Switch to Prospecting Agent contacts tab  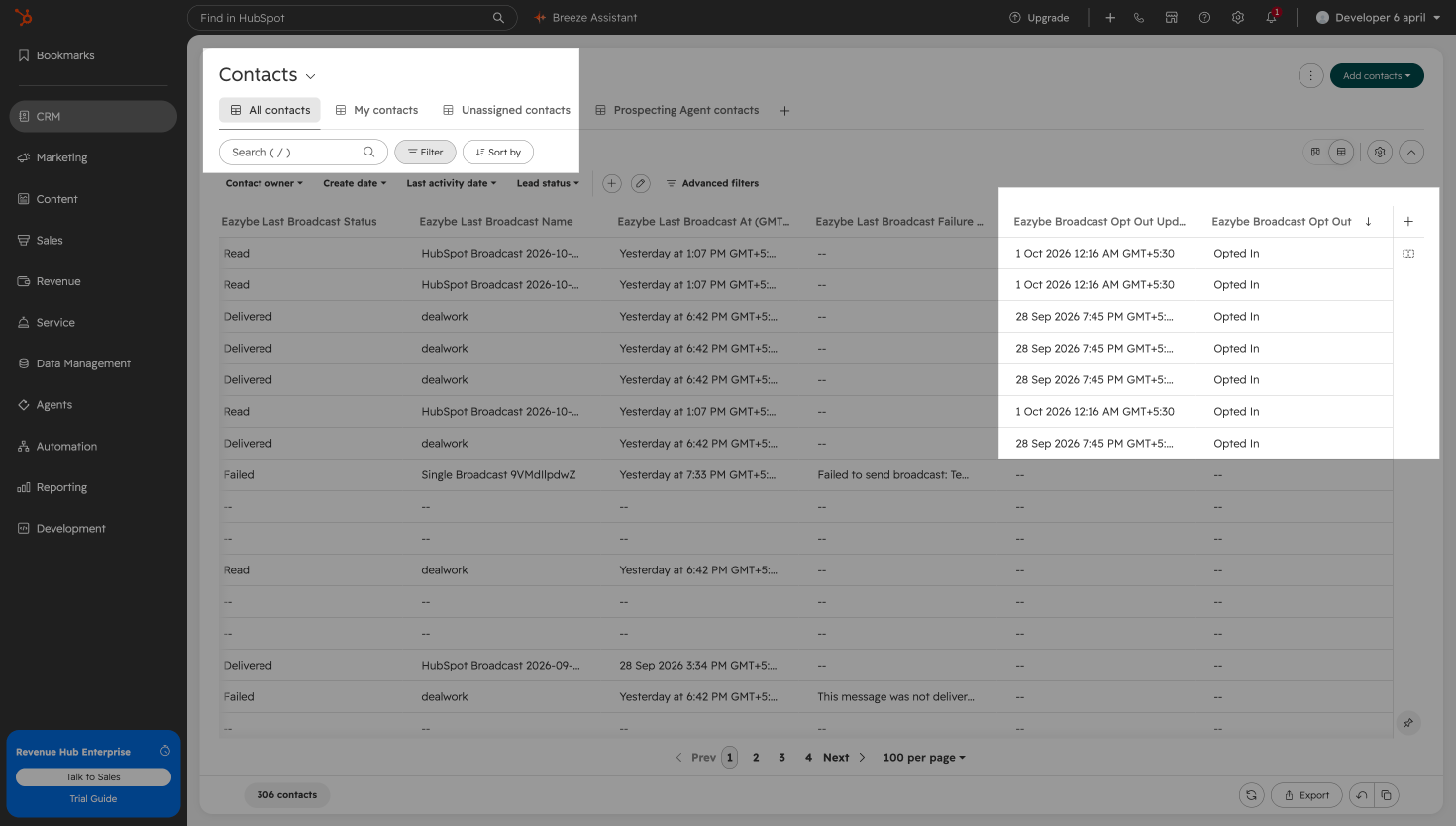click(676, 111)
